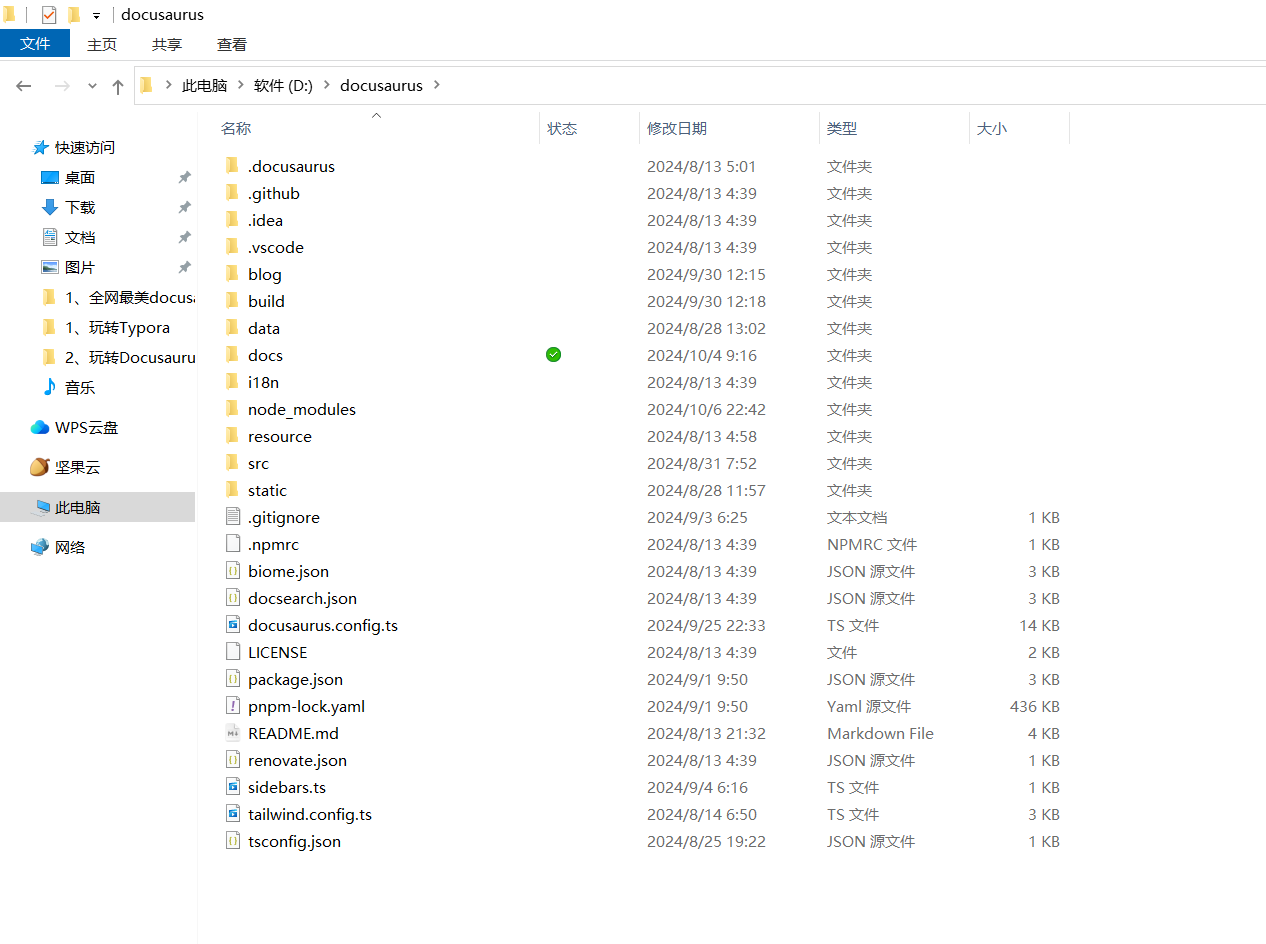Open 图片 in the navigation pane

(80, 267)
